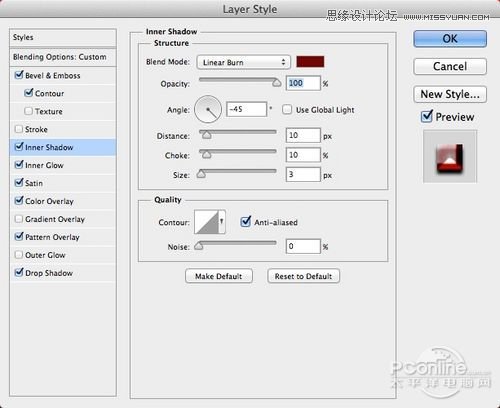Click the Choke slider handle
Viewport: 500px width, 408px height.
pos(207,154)
